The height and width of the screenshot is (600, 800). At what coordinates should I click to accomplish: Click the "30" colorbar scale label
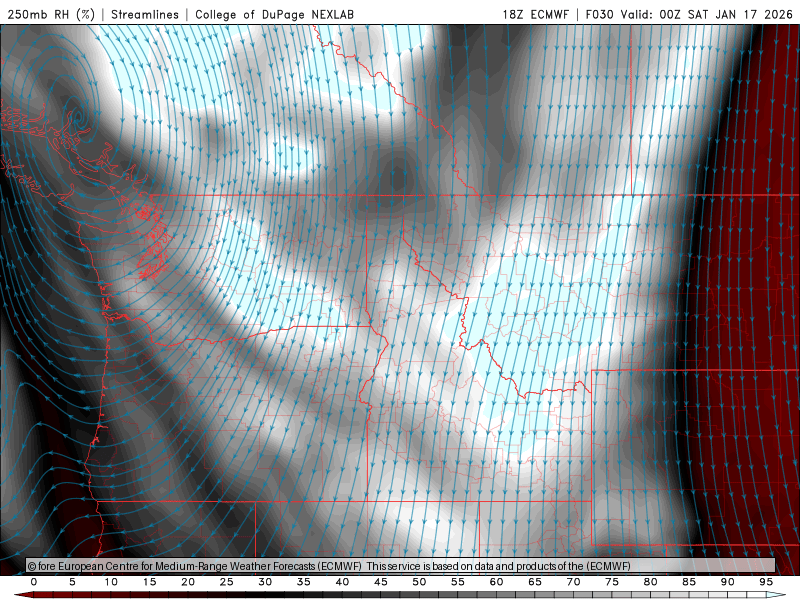point(265,582)
